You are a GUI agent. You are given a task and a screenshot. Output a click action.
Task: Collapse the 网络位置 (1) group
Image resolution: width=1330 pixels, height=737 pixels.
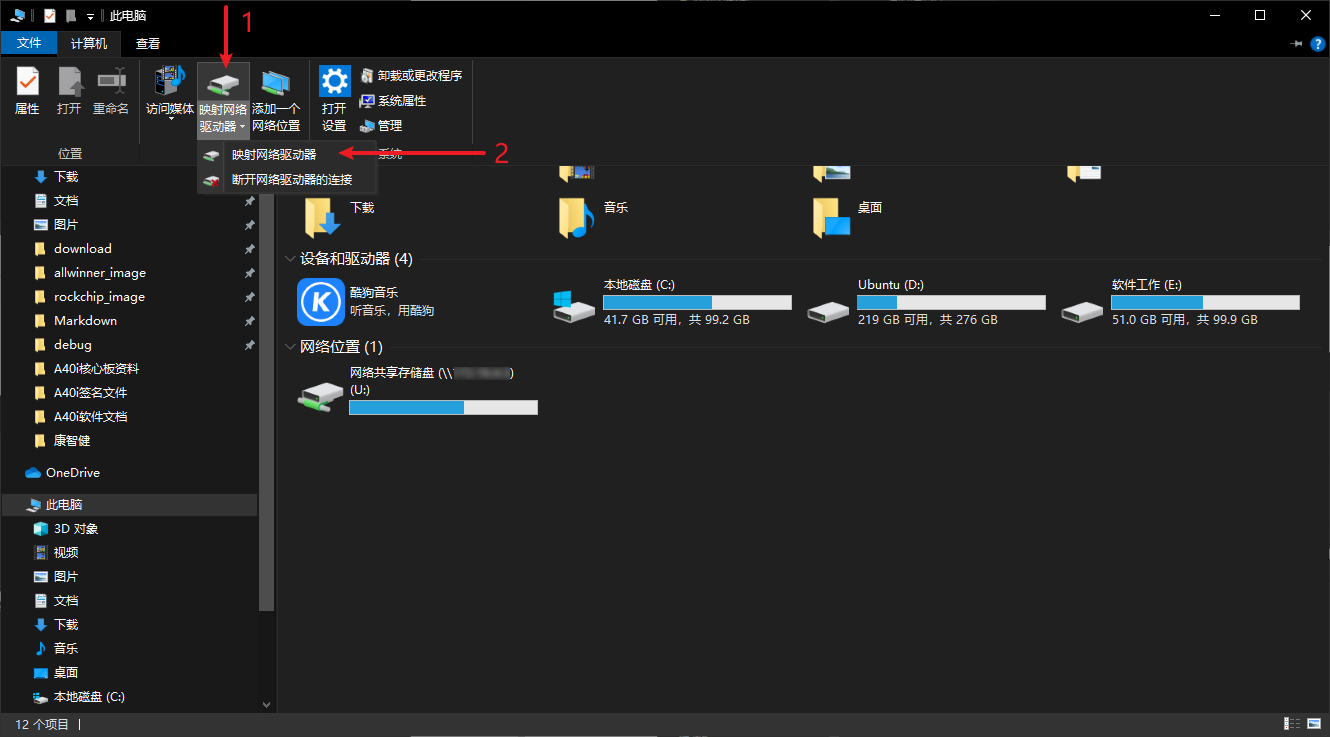tap(290, 348)
